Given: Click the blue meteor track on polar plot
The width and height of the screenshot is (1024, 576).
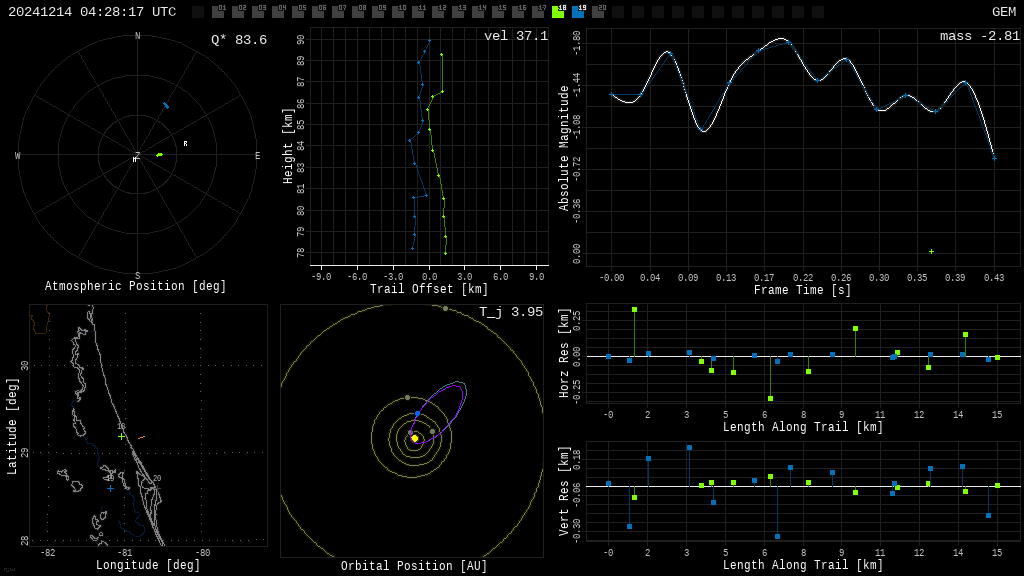Looking at the screenshot, I should (166, 105).
